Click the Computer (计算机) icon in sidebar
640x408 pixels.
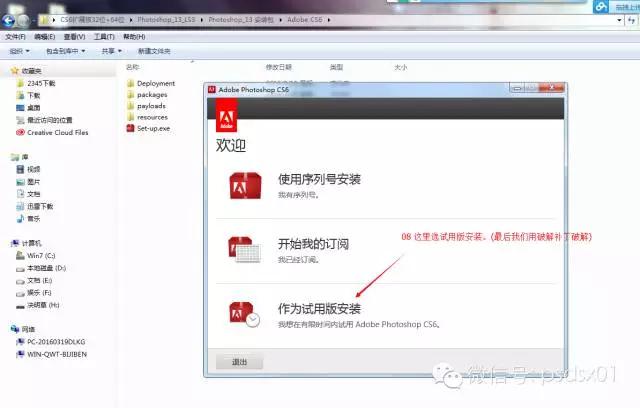click(15, 243)
